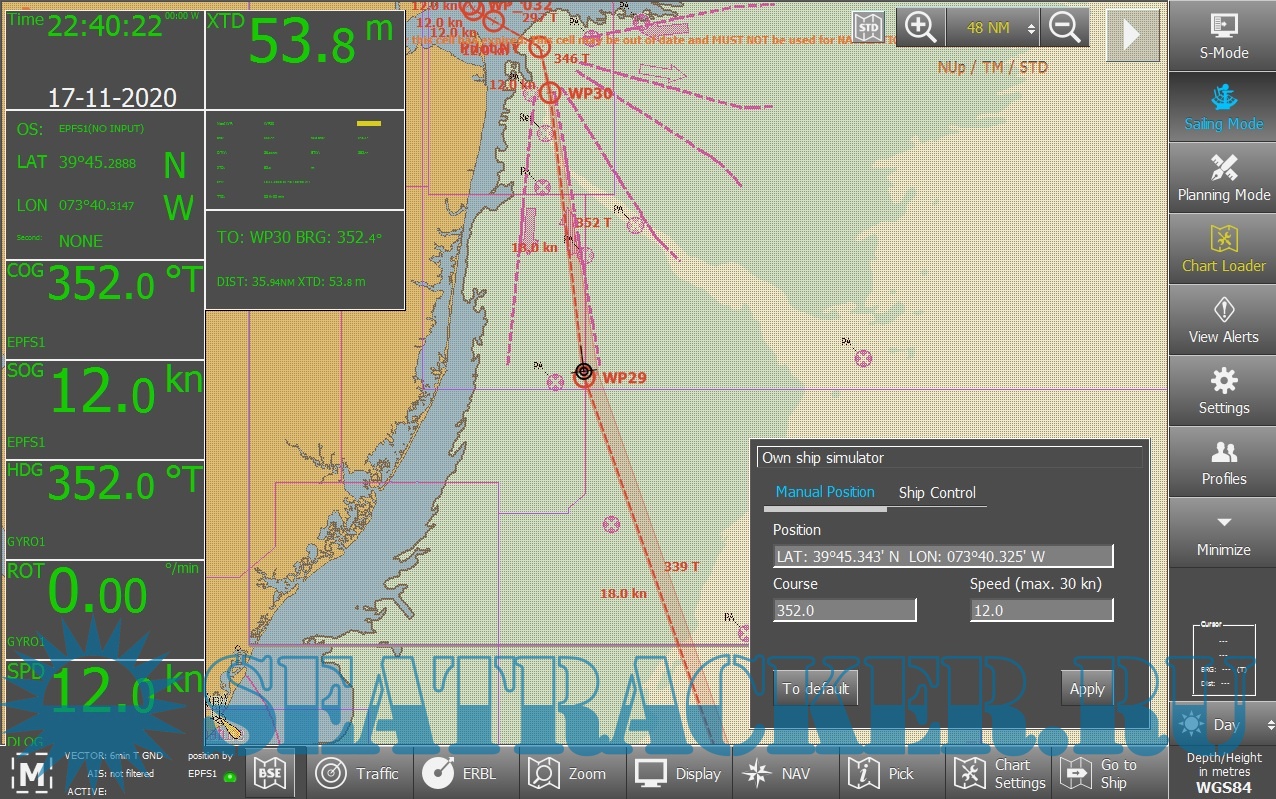Open the Settings gear menu
This screenshot has height=799, width=1276.
tap(1223, 391)
